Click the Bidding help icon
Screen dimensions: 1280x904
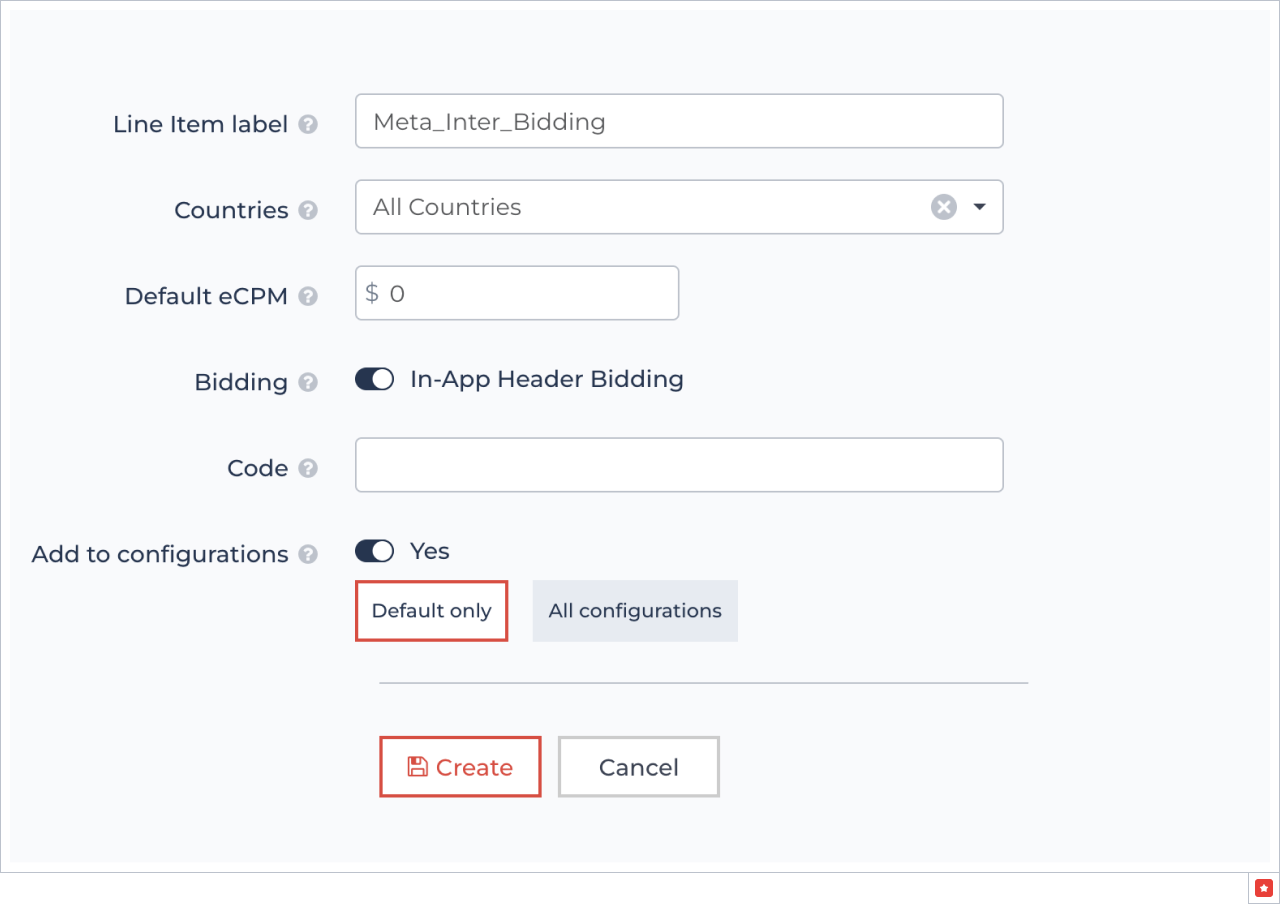coord(309,381)
